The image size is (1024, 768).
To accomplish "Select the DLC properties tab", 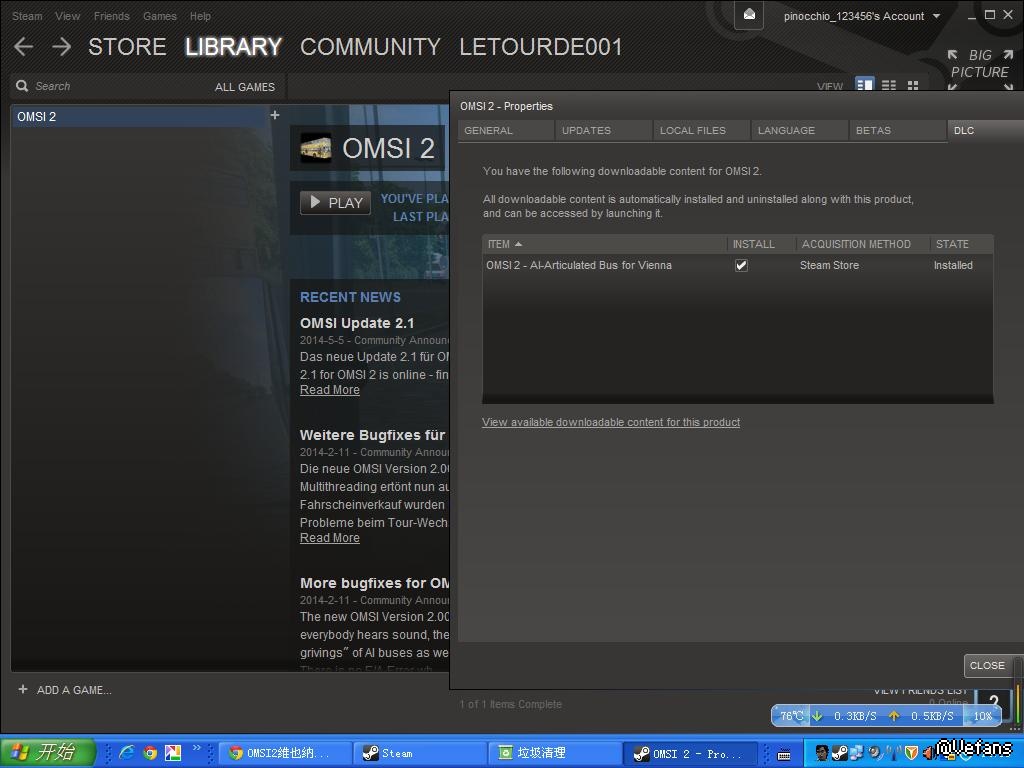I will coord(985,131).
